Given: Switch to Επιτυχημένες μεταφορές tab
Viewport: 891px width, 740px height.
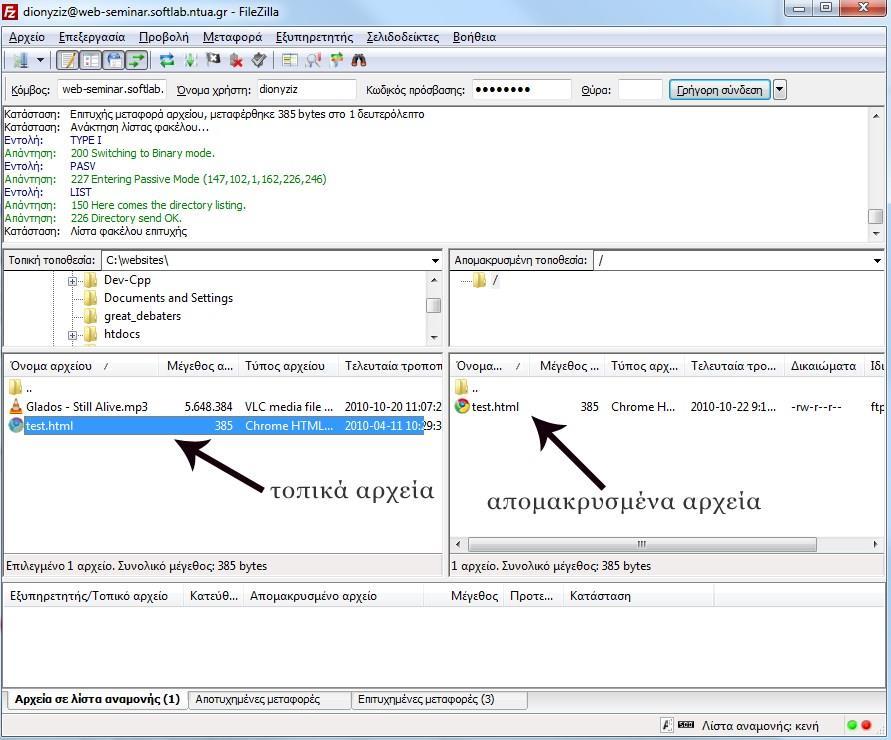Looking at the screenshot, I should (439, 700).
